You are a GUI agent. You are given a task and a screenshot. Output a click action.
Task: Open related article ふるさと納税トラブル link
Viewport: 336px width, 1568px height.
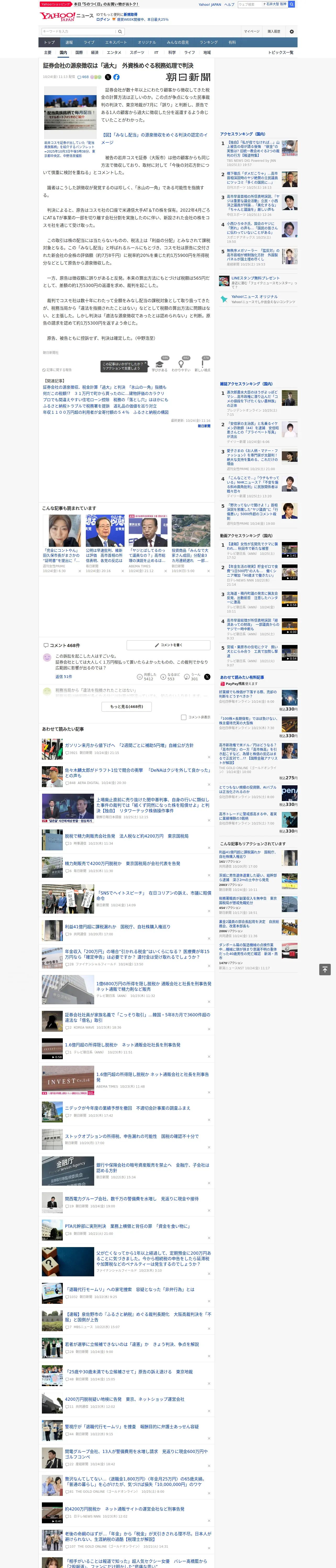coord(99,406)
